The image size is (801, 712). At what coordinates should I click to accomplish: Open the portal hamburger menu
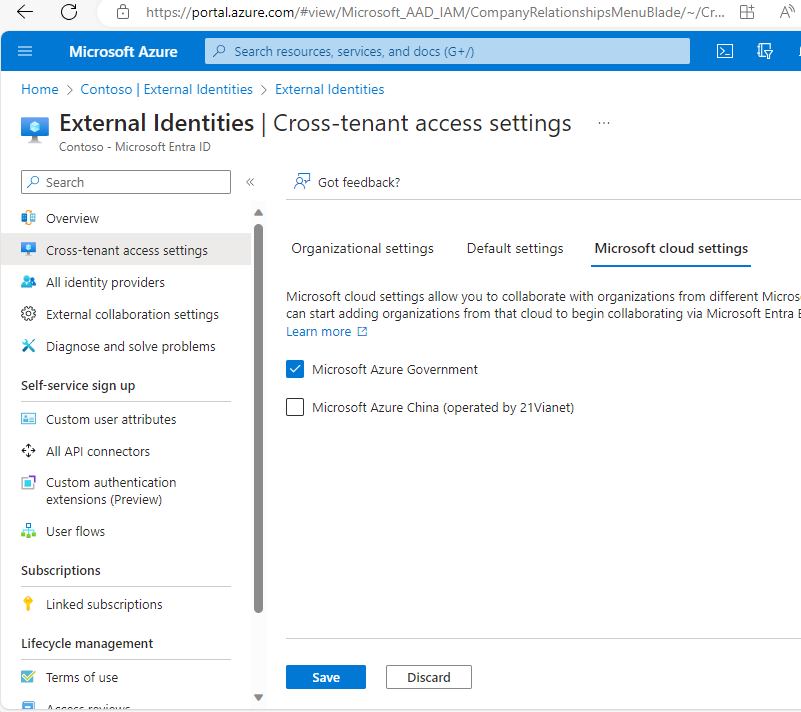(25, 51)
